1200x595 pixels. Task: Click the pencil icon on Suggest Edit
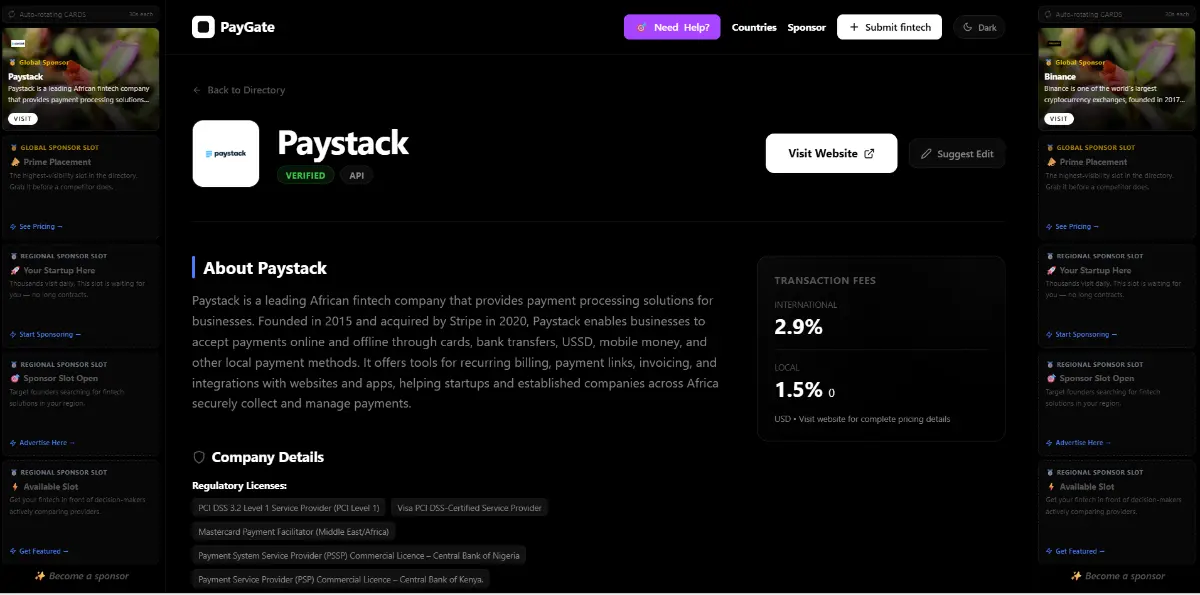[x=927, y=153]
